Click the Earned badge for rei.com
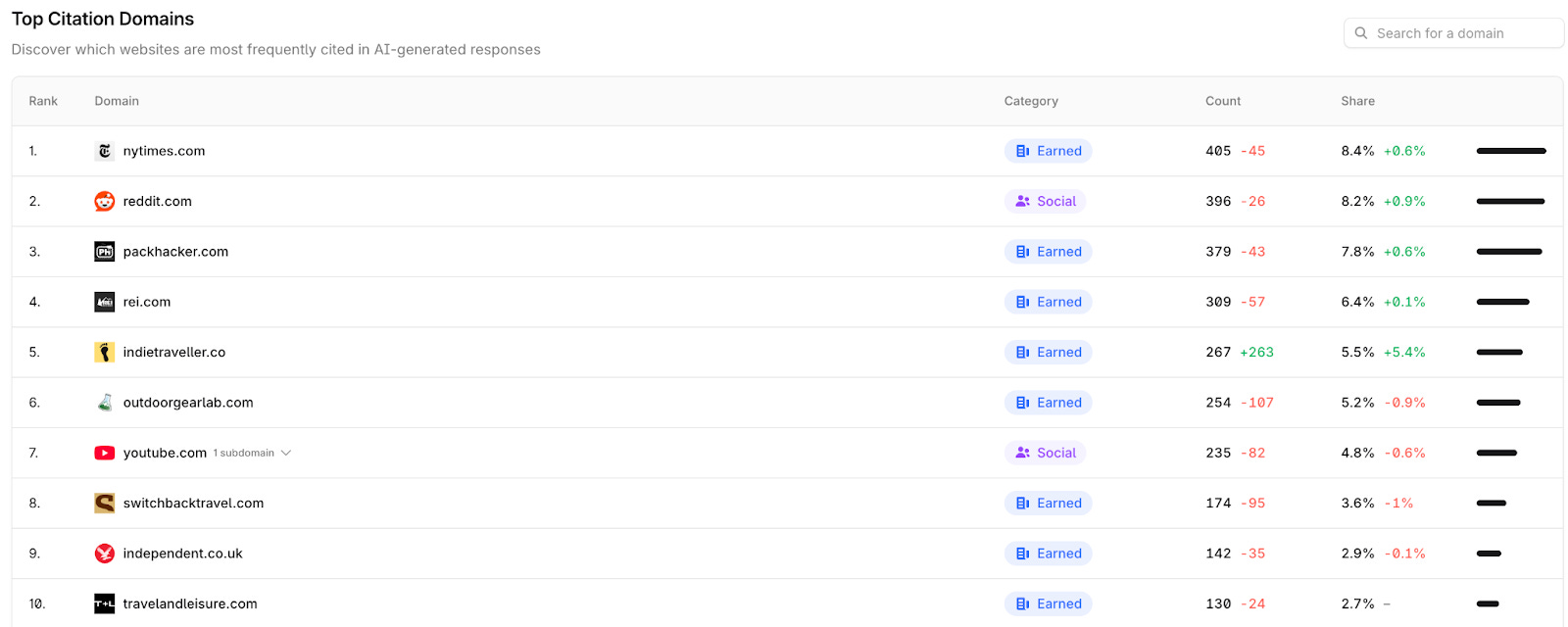 click(x=1049, y=302)
